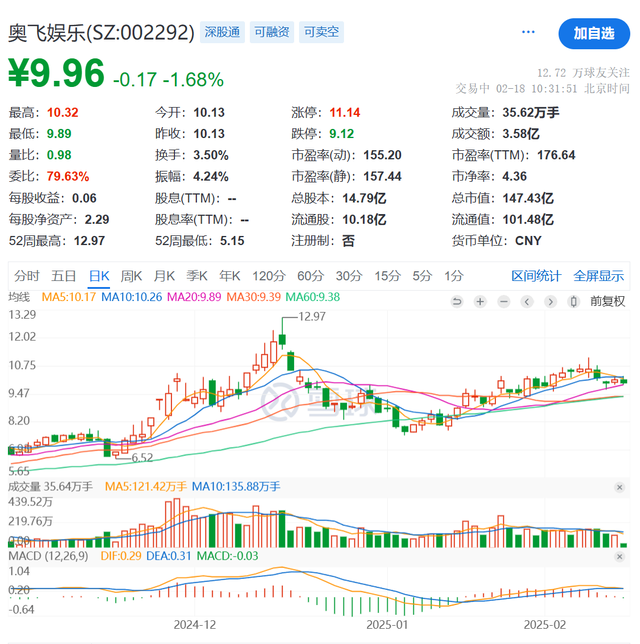
Task: Click the DEA:0.31 value
Action: coord(169,556)
